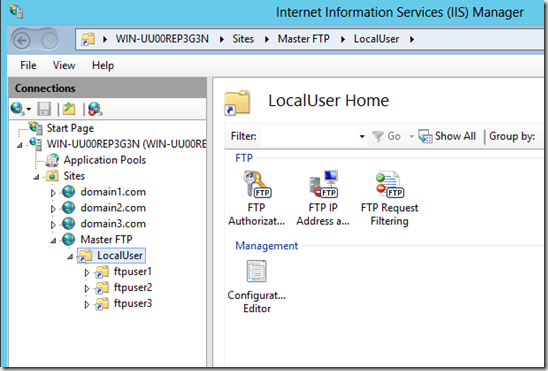Screen dimensions: 548x371
Task: Open the arrow after Sites breadcrumb
Action: [x=267, y=39]
